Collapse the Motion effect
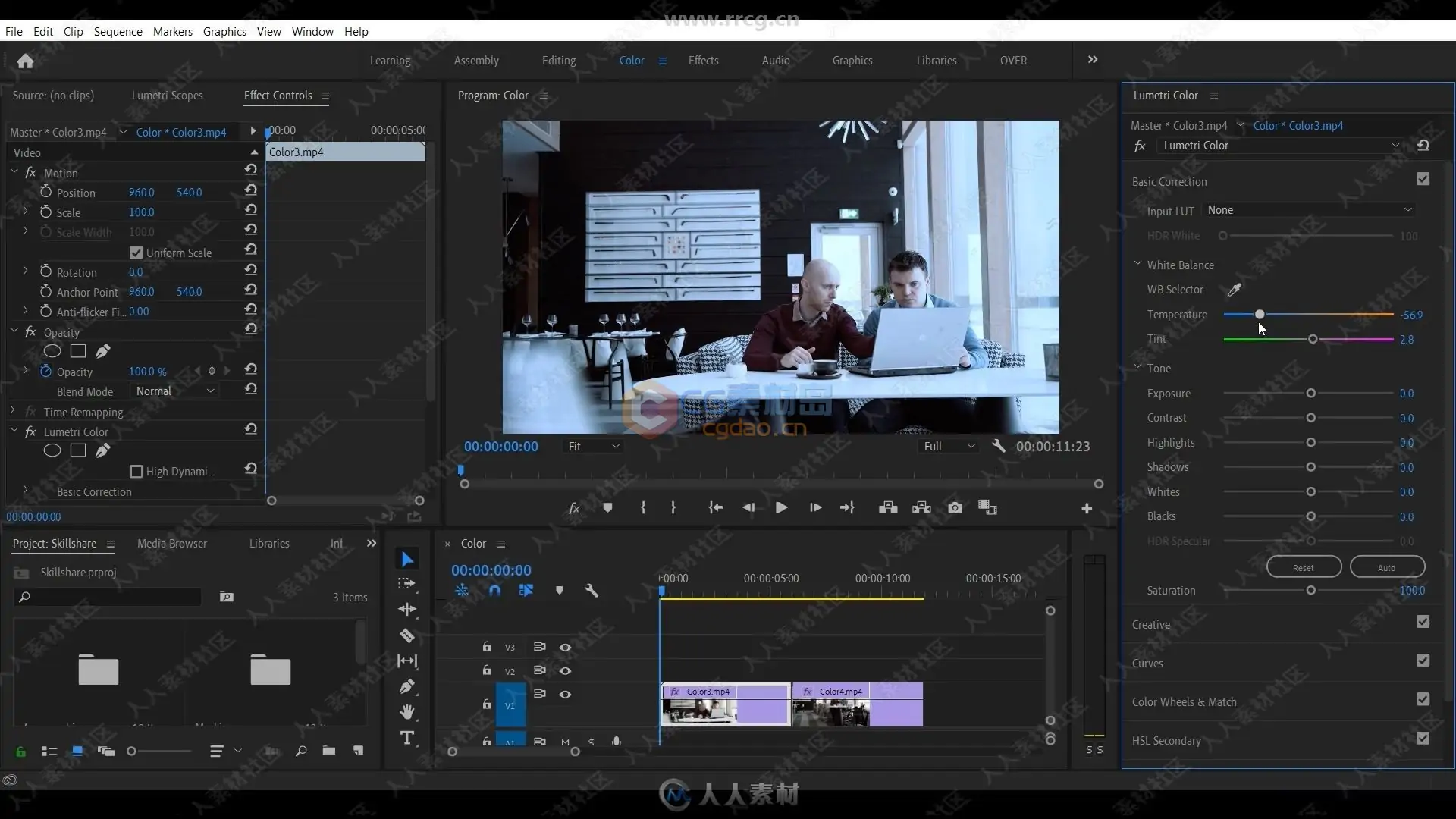The image size is (1456, 819). [14, 172]
